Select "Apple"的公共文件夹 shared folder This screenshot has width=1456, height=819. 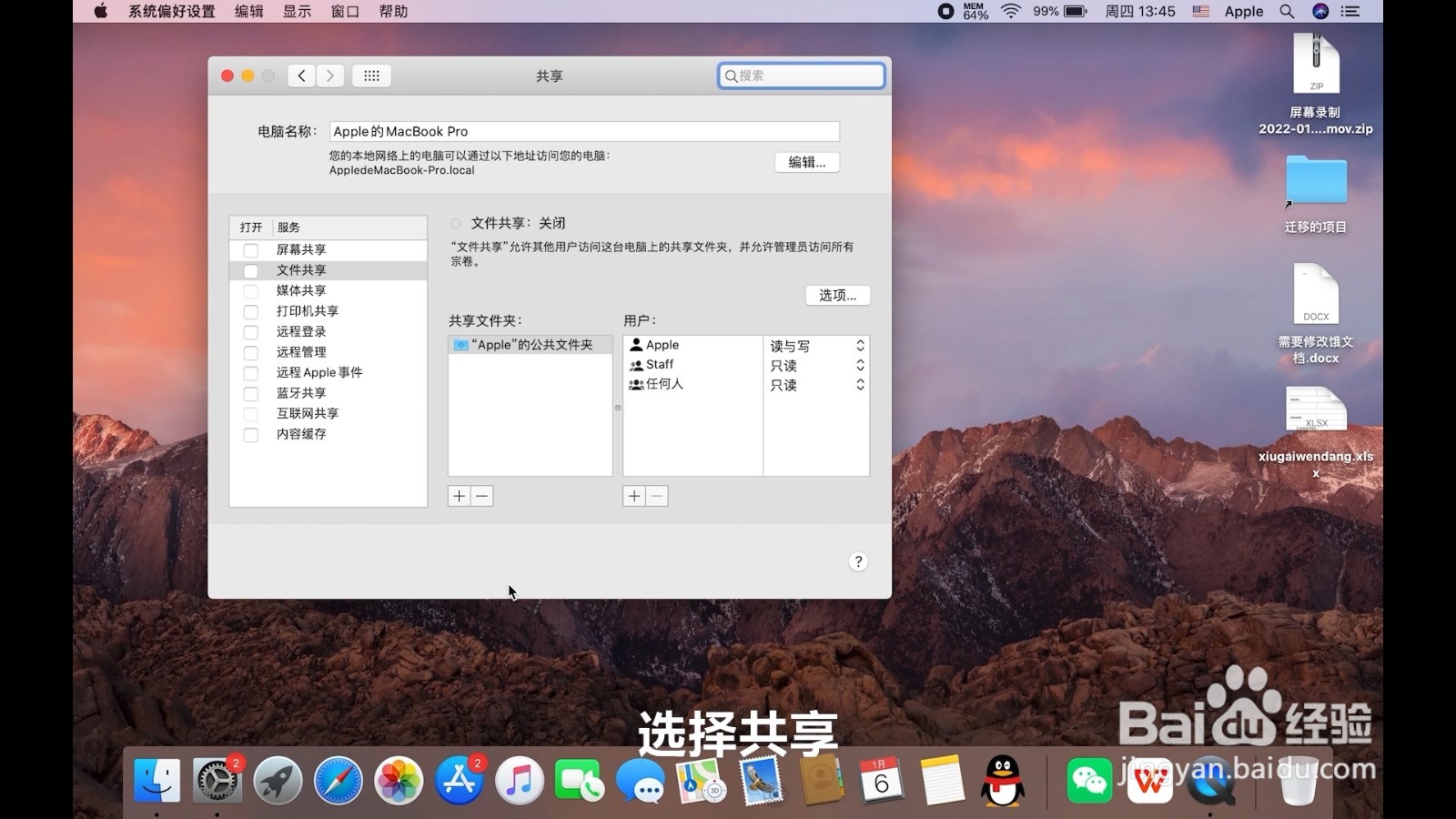pyautogui.click(x=530, y=345)
